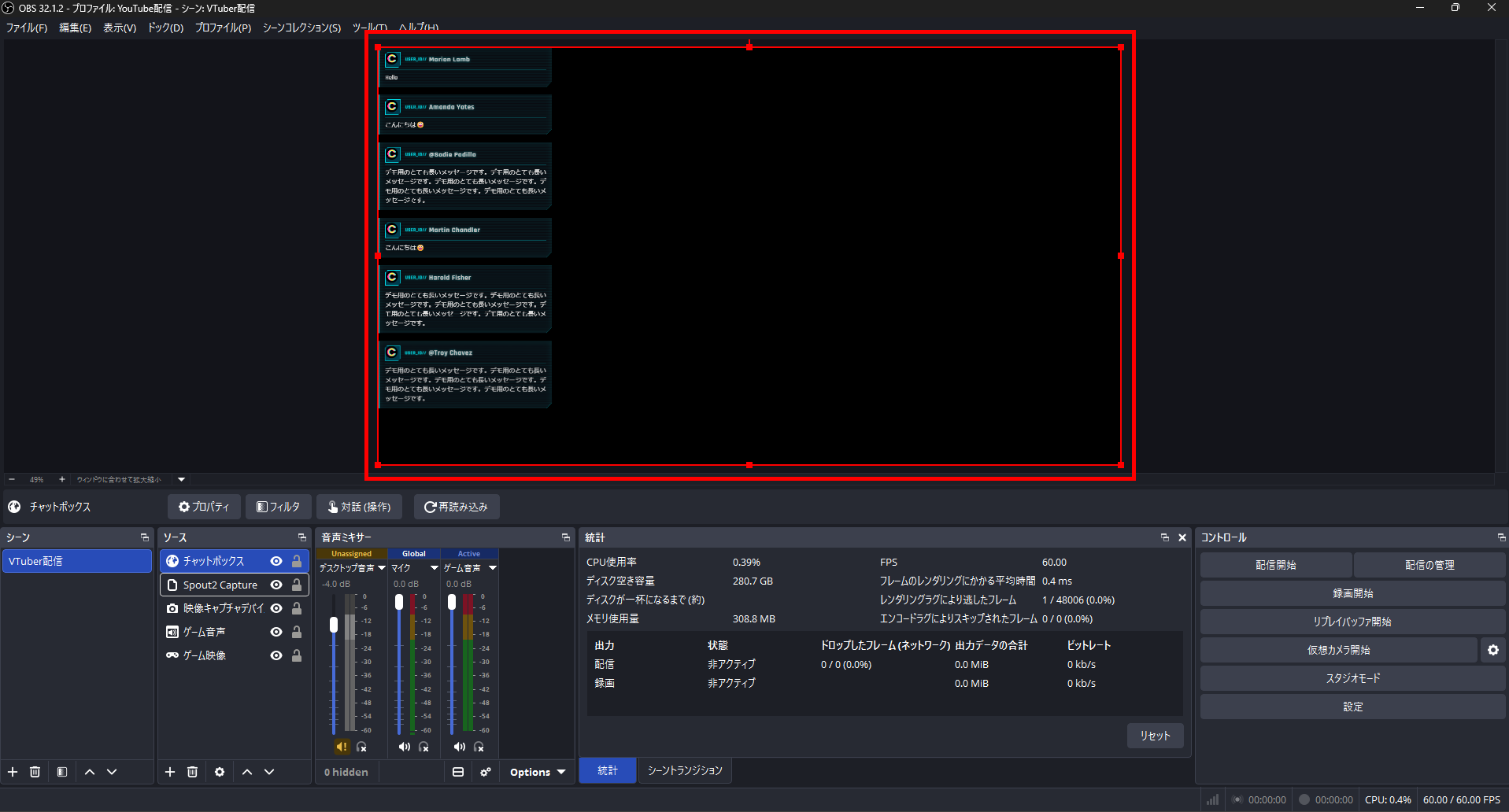The width and height of the screenshot is (1509, 812).
Task: Unmute the デスクトップ音声 channel
Action: 342,747
